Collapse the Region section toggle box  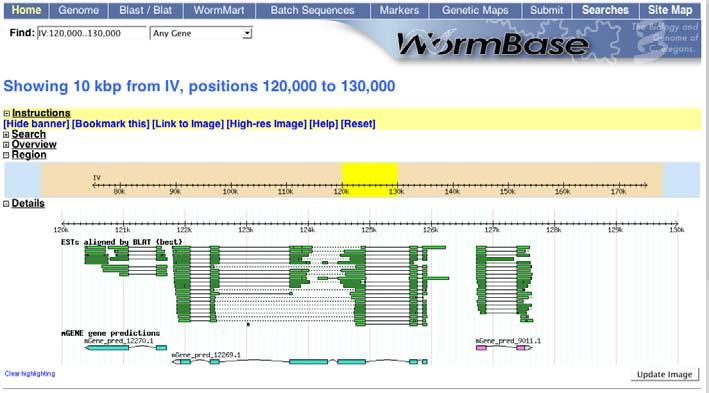point(6,155)
